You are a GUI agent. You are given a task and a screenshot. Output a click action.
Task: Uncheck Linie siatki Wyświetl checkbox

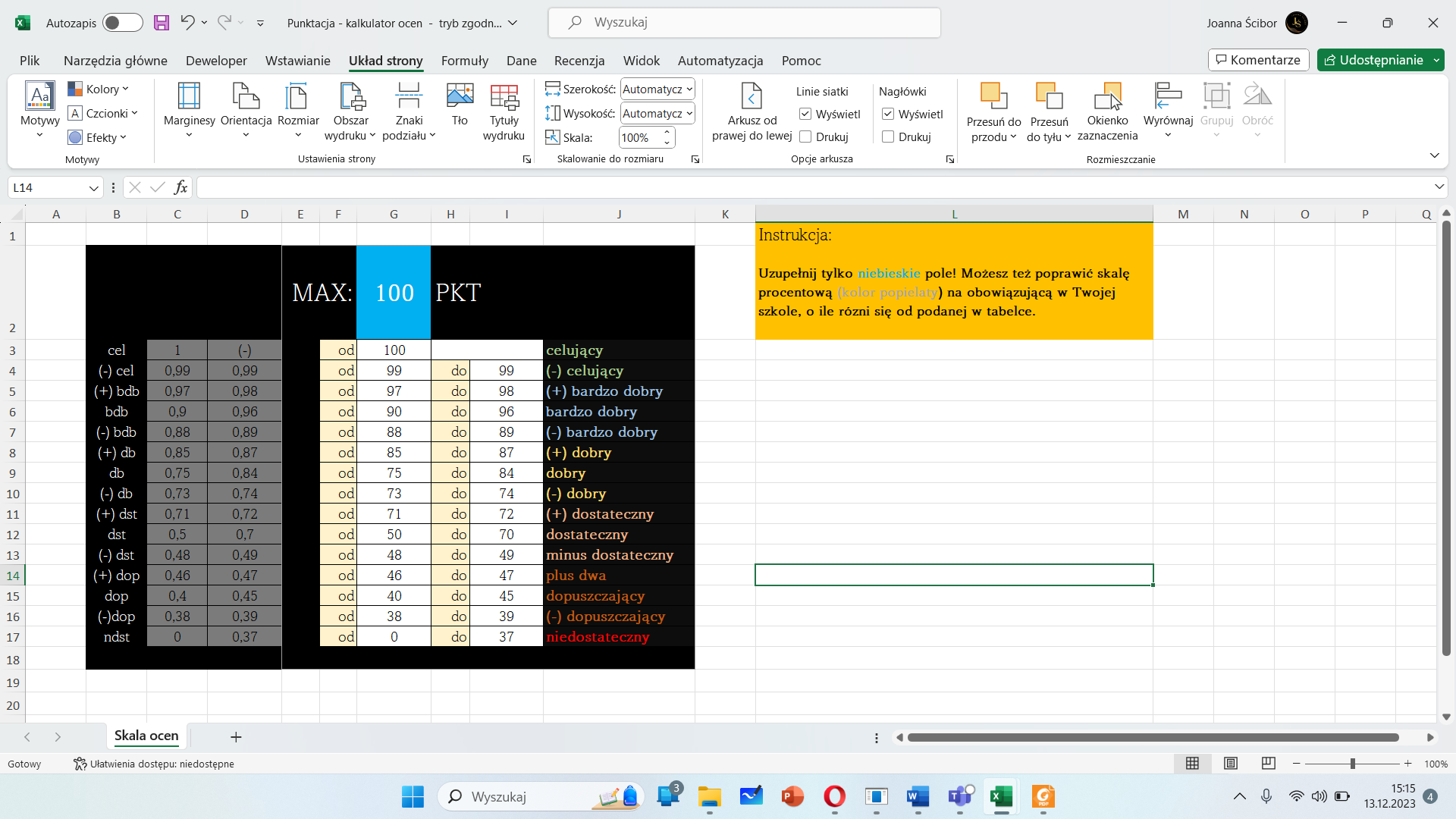tap(805, 114)
